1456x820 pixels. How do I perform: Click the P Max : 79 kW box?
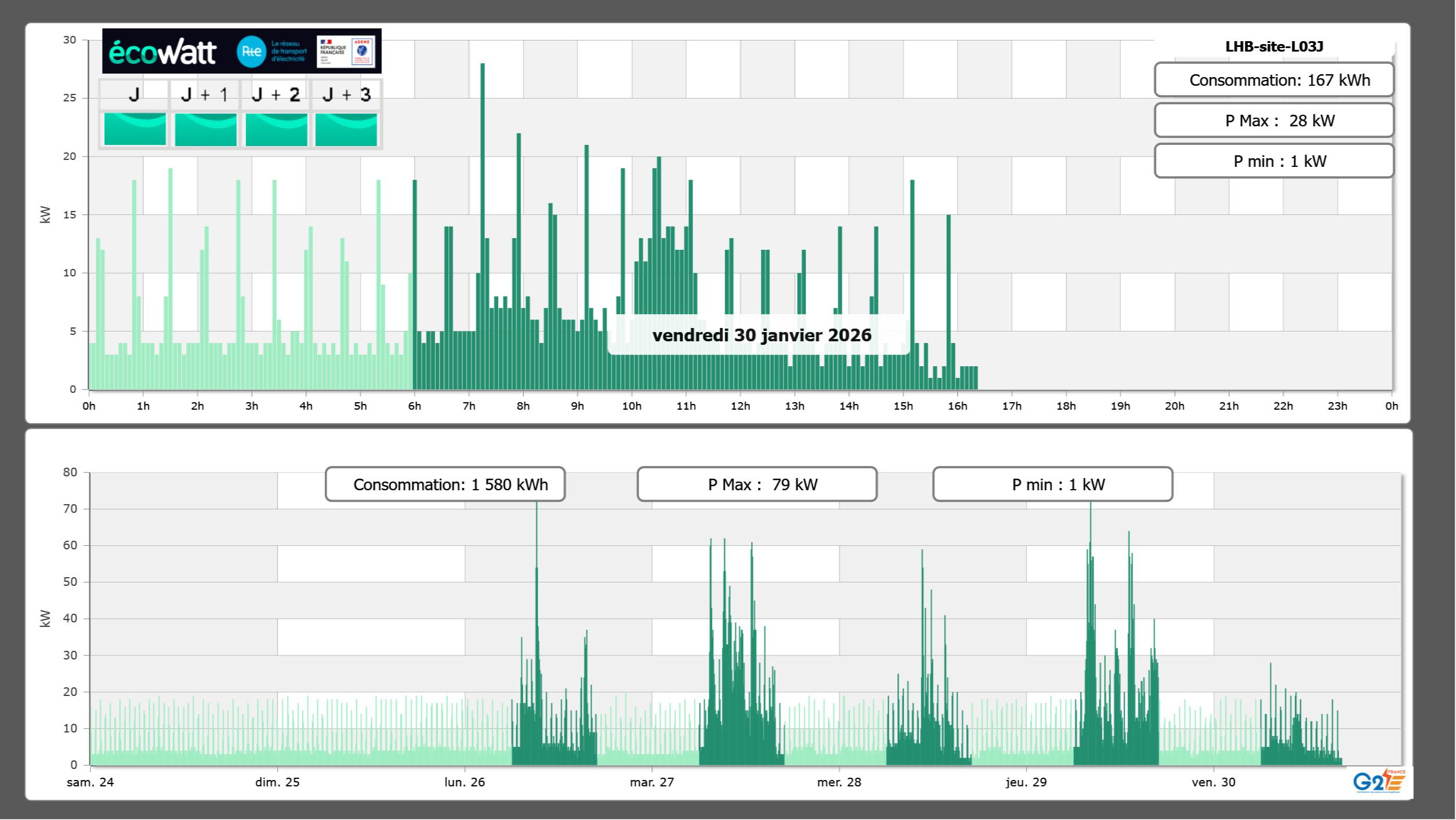click(756, 484)
